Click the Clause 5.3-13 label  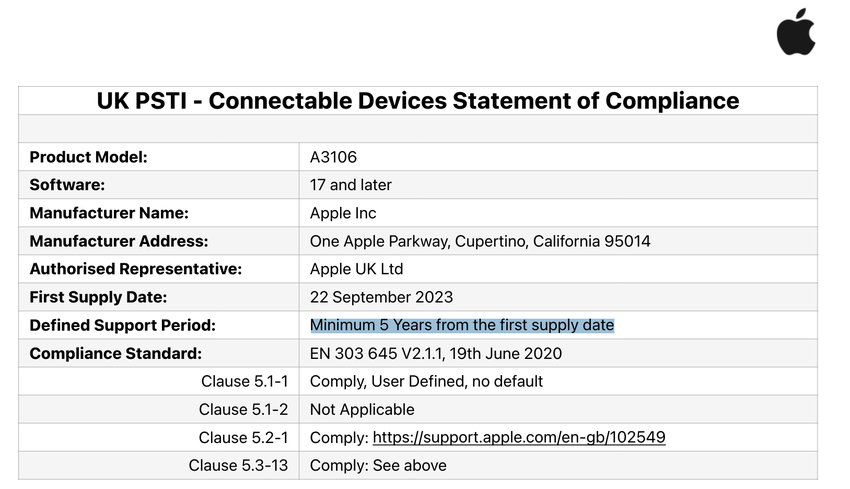pos(238,465)
